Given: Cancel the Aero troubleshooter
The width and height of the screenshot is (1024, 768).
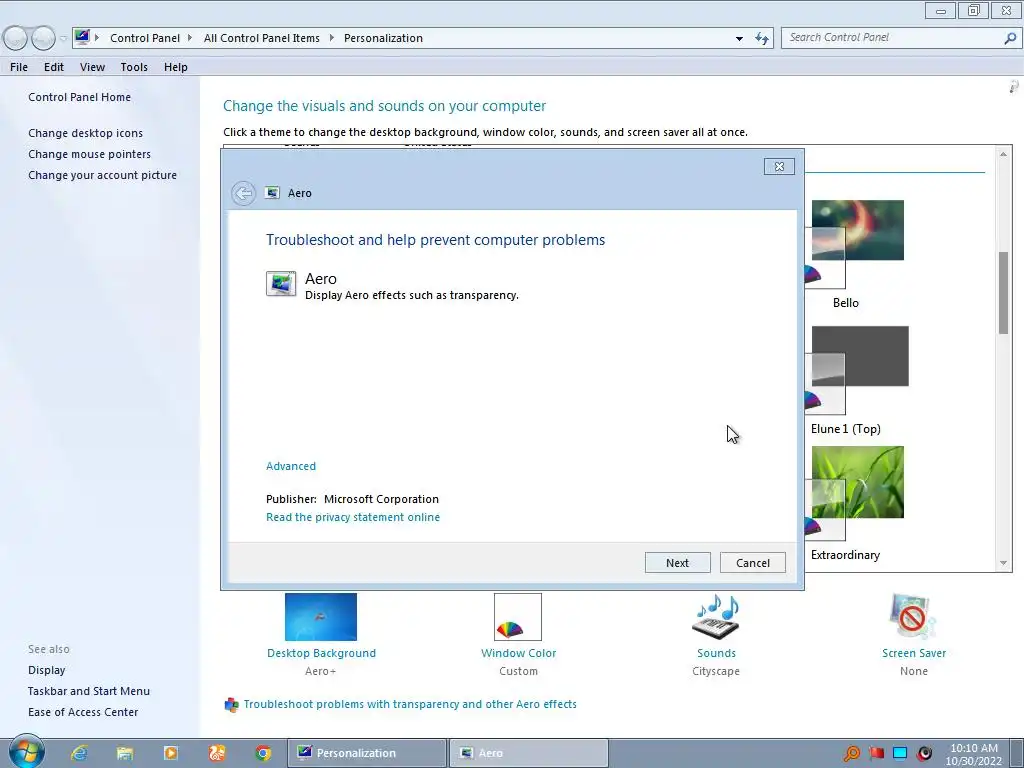Looking at the screenshot, I should pos(752,563).
